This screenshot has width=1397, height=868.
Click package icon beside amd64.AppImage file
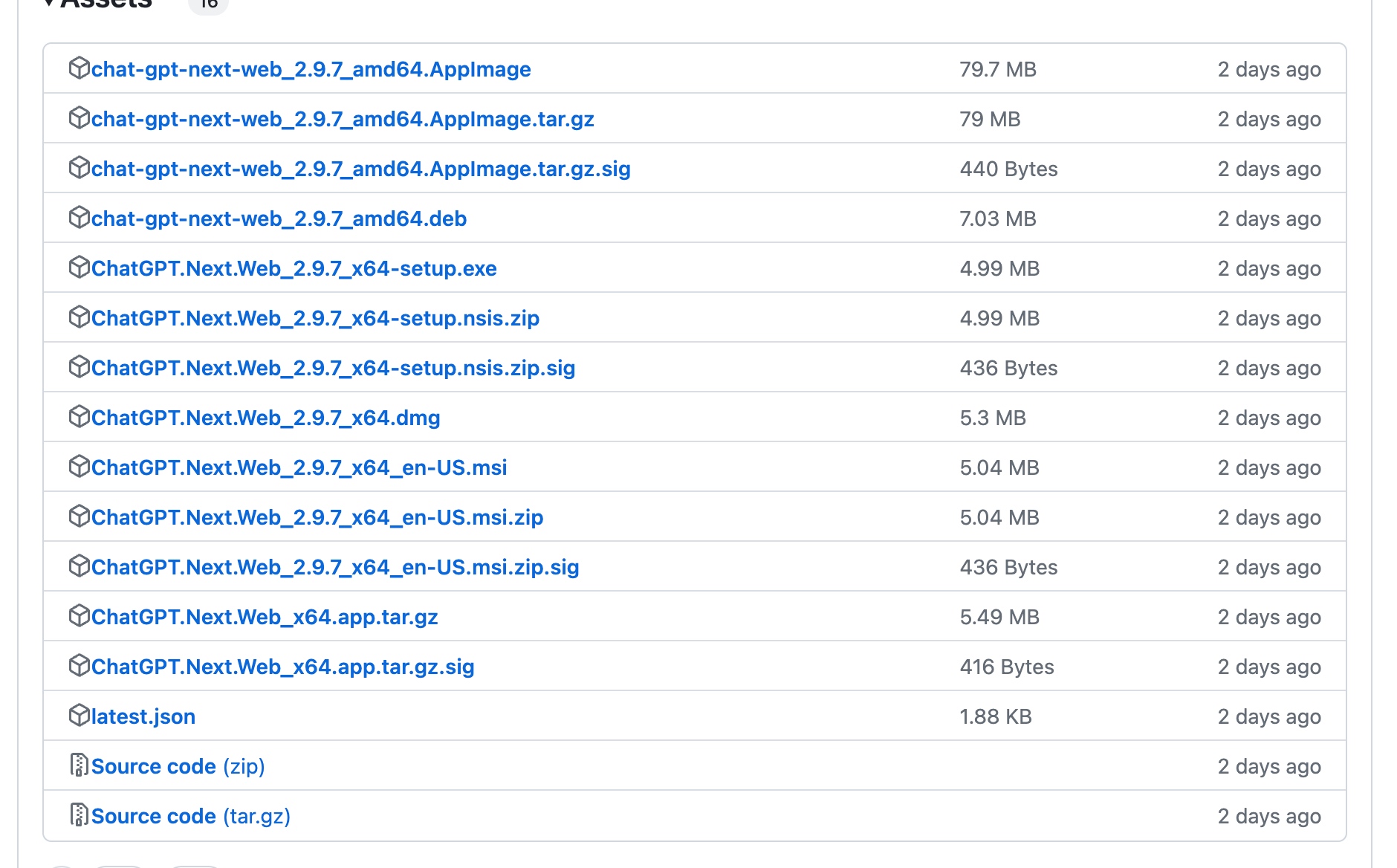tap(79, 68)
